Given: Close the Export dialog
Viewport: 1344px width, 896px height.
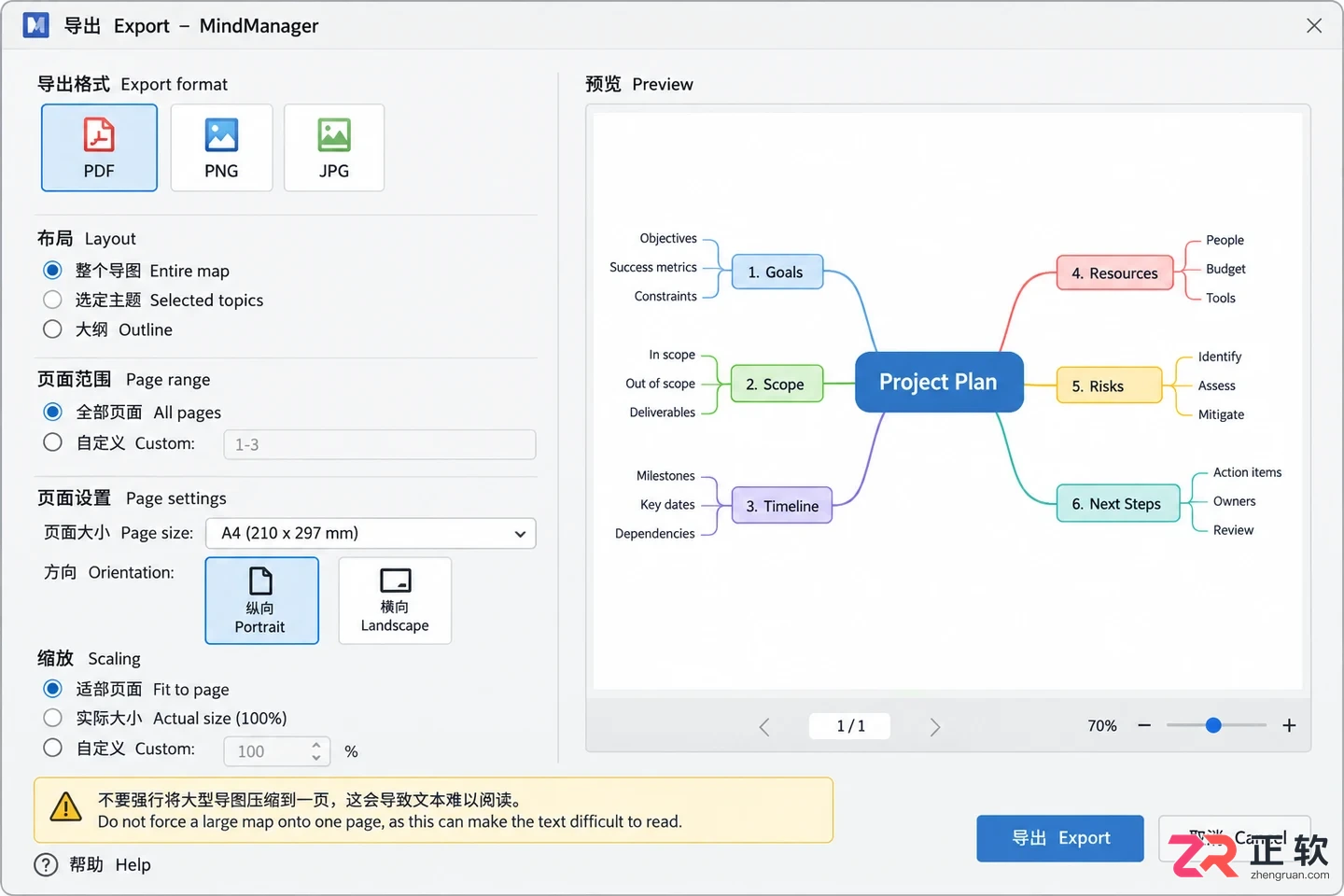Looking at the screenshot, I should tap(1314, 25).
